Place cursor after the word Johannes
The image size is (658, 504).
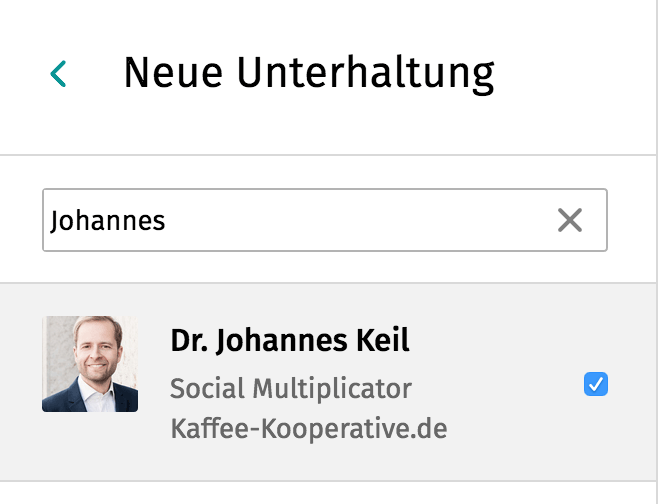pos(166,221)
